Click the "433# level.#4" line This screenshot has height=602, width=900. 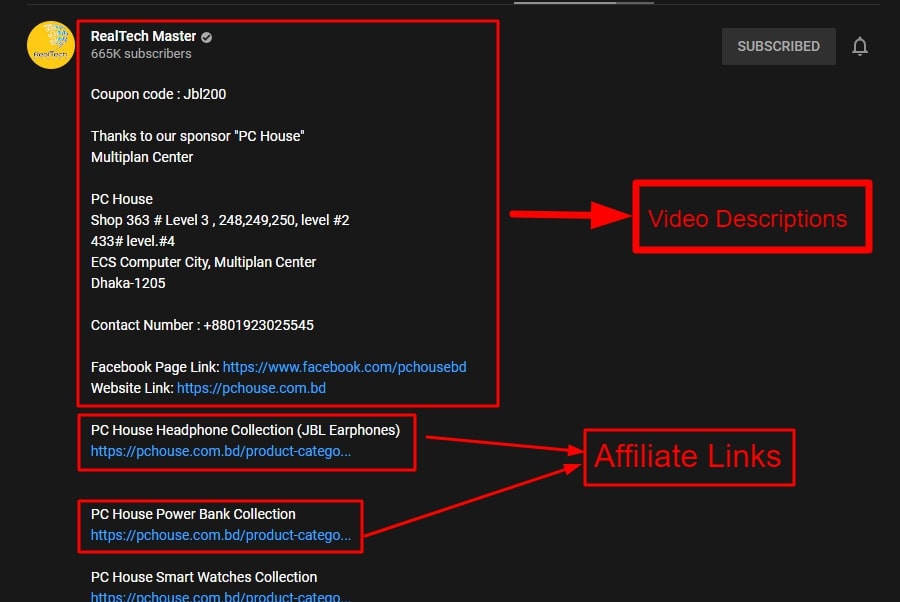(133, 241)
